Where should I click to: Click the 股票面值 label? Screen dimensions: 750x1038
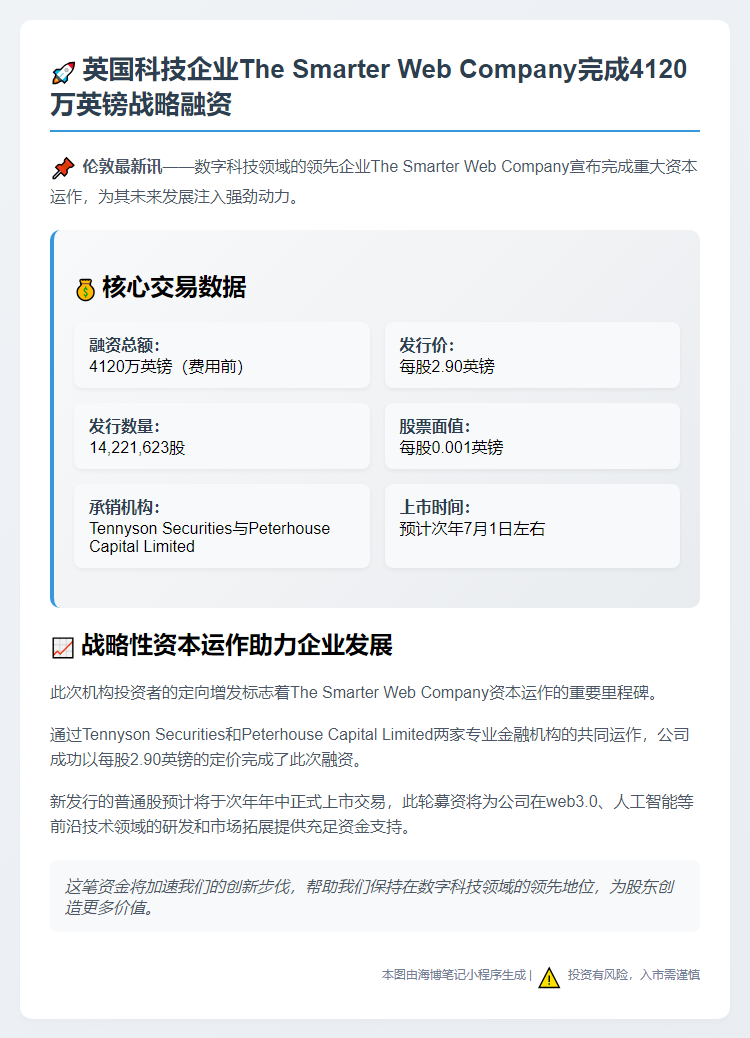pyautogui.click(x=434, y=426)
